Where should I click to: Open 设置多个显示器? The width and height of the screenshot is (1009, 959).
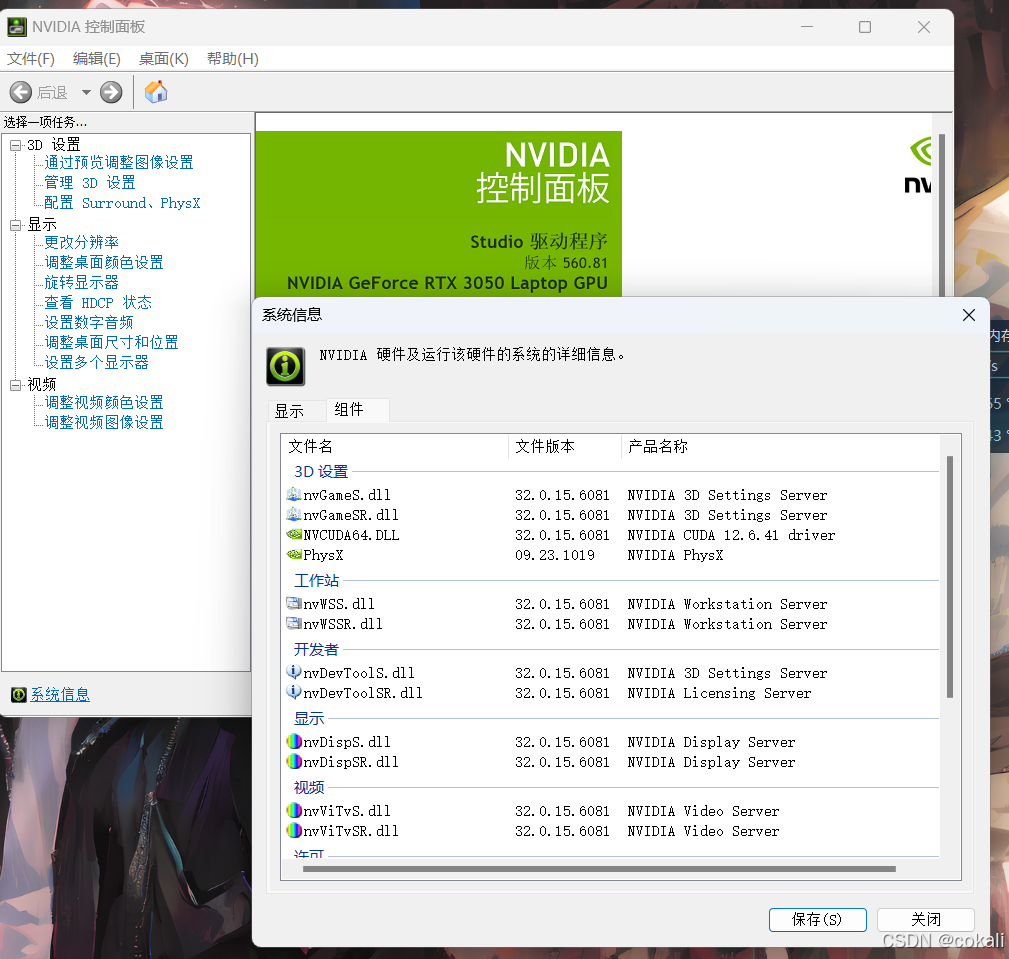pyautogui.click(x=97, y=362)
